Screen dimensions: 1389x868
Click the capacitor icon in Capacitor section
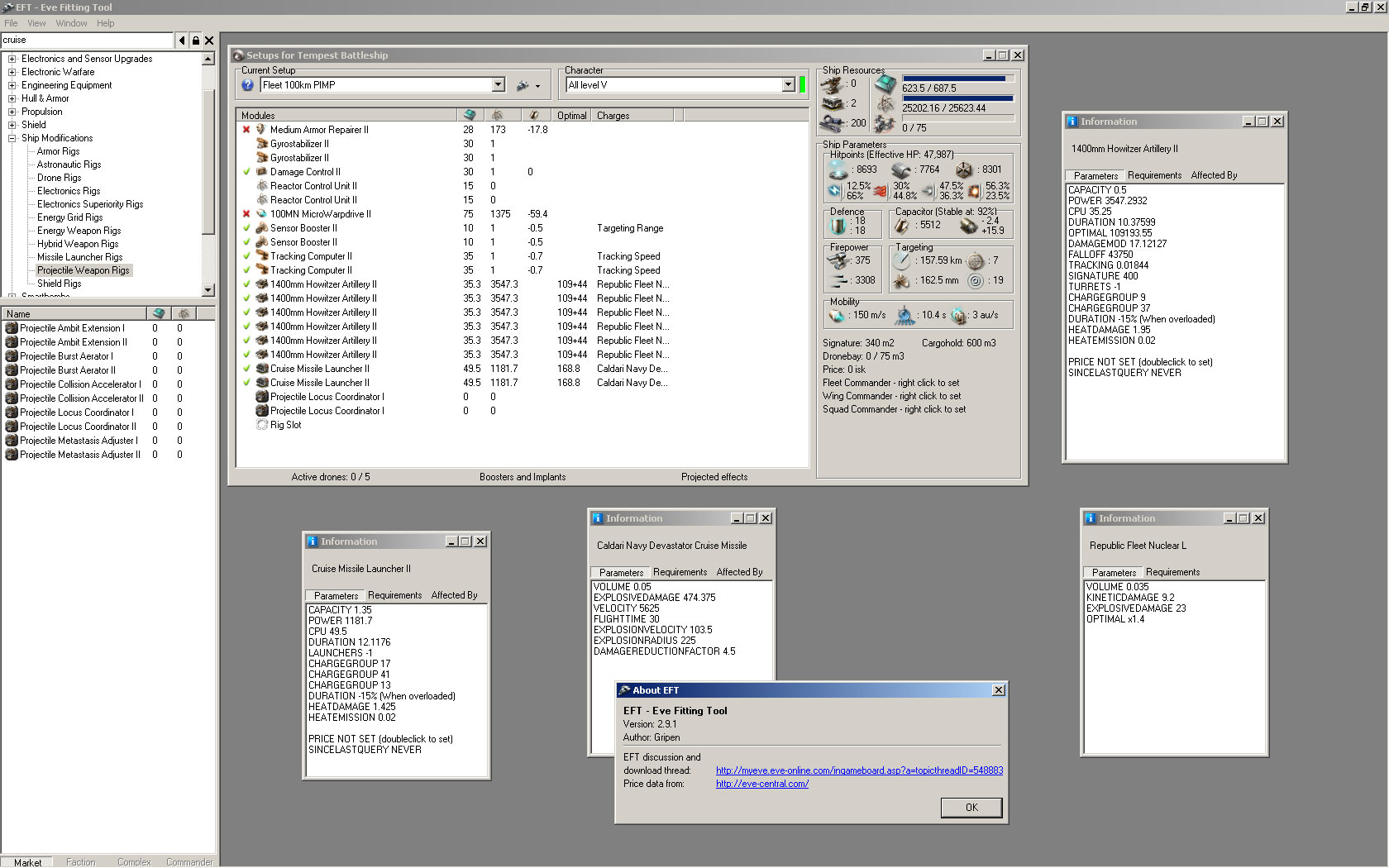(x=903, y=225)
